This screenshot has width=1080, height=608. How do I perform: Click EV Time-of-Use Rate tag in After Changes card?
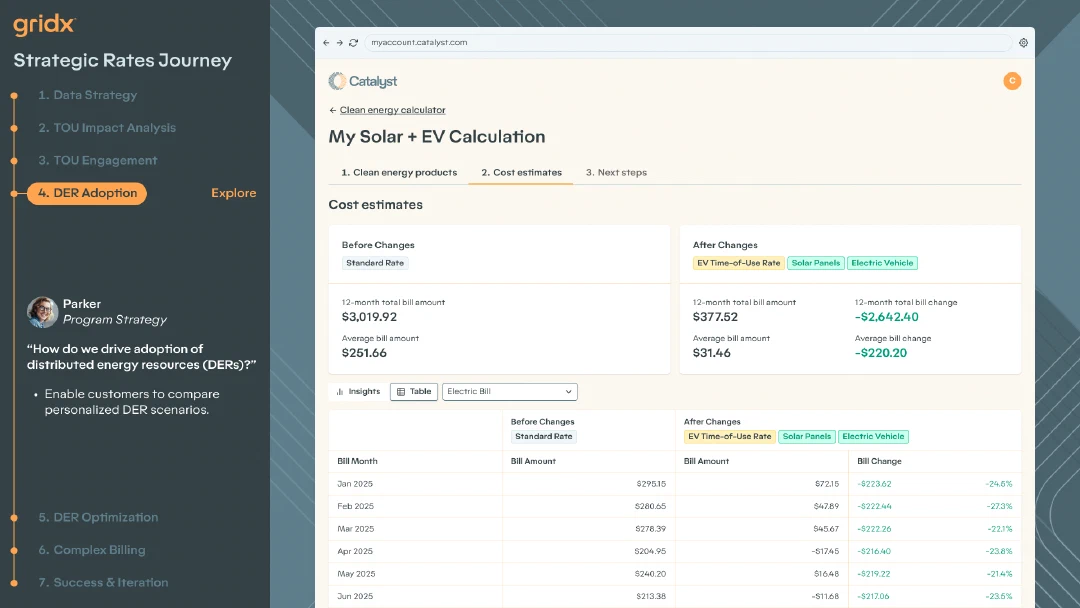(738, 263)
